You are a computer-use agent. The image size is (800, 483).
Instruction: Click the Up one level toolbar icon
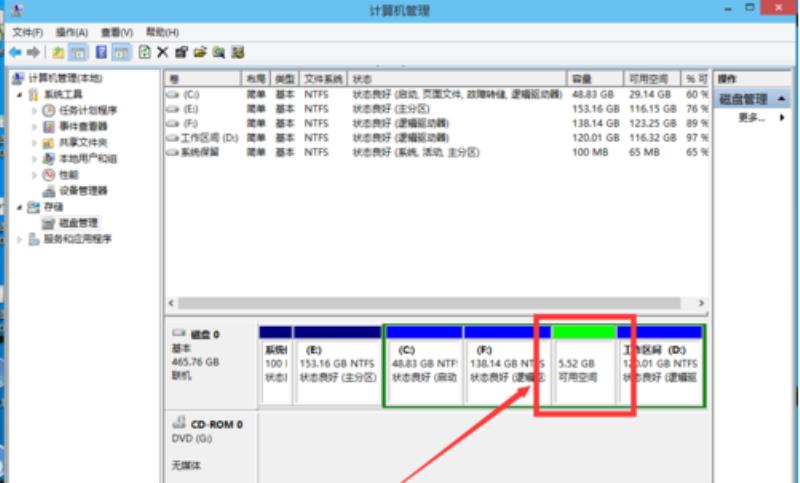tap(58, 51)
